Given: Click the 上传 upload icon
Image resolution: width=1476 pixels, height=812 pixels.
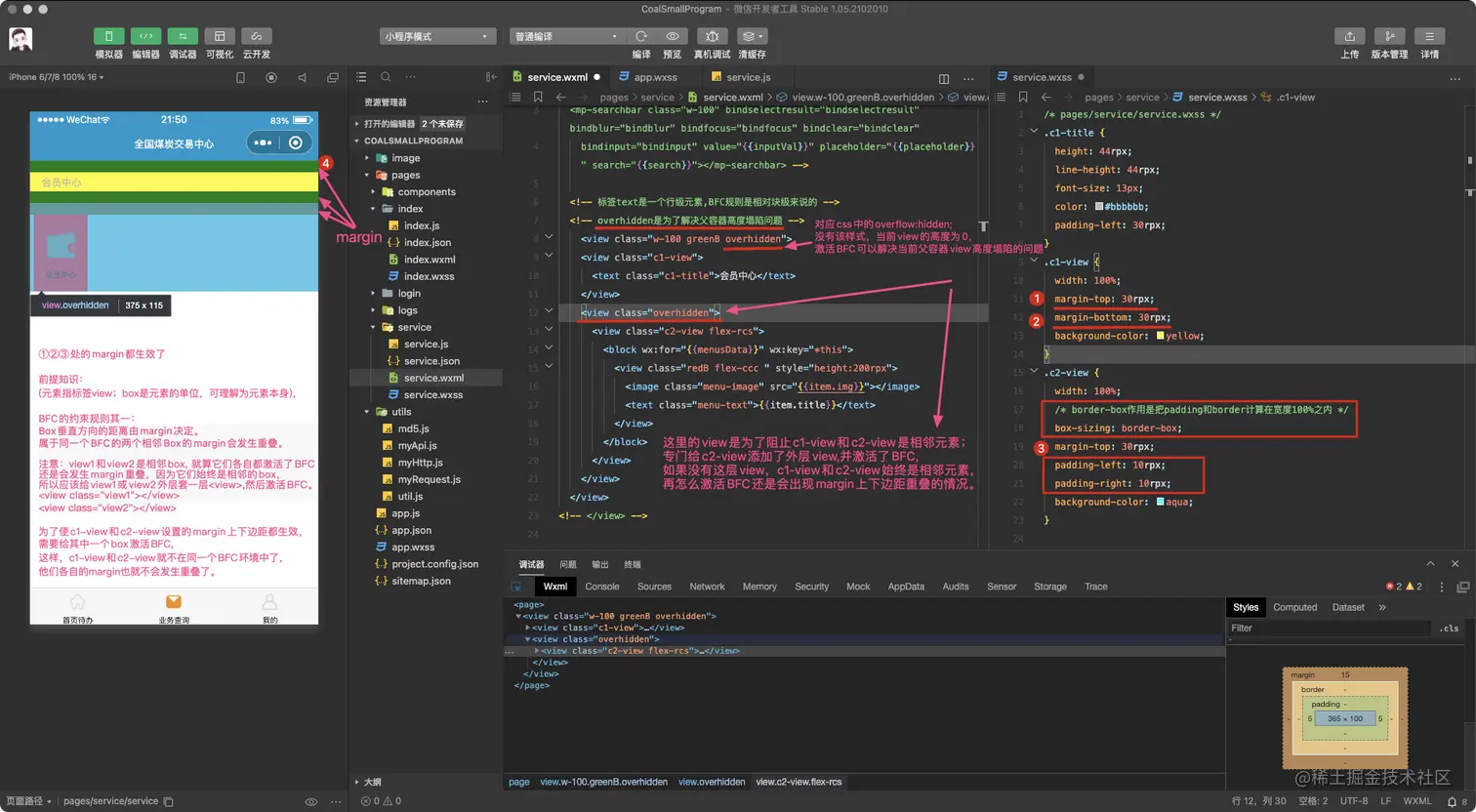Looking at the screenshot, I should pos(1349,36).
